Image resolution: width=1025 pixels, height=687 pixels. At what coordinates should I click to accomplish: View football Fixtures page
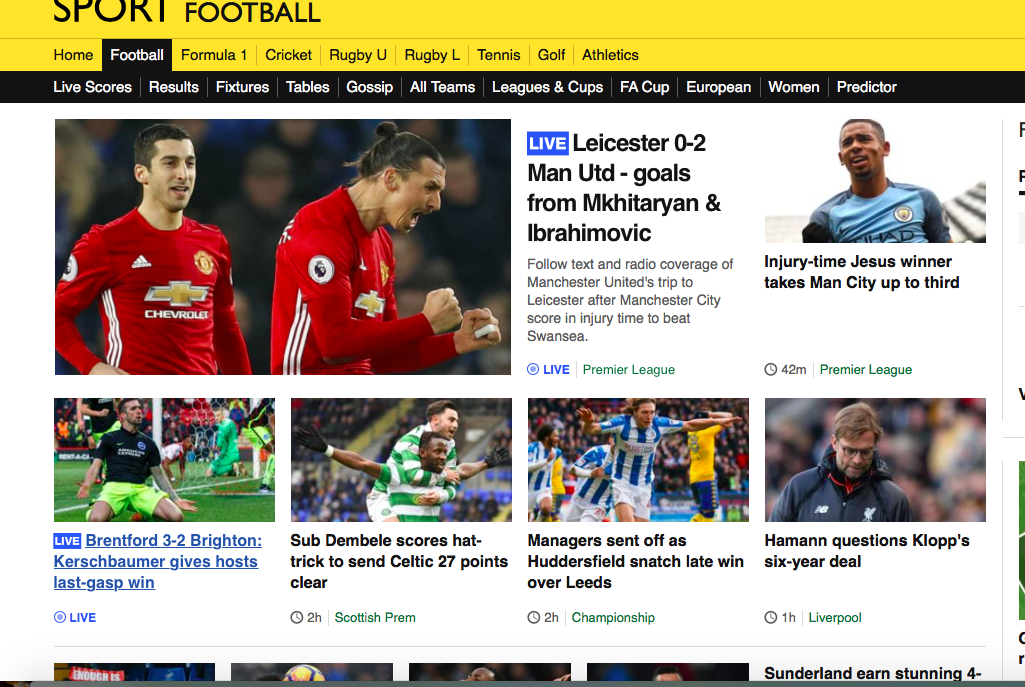[x=243, y=87]
